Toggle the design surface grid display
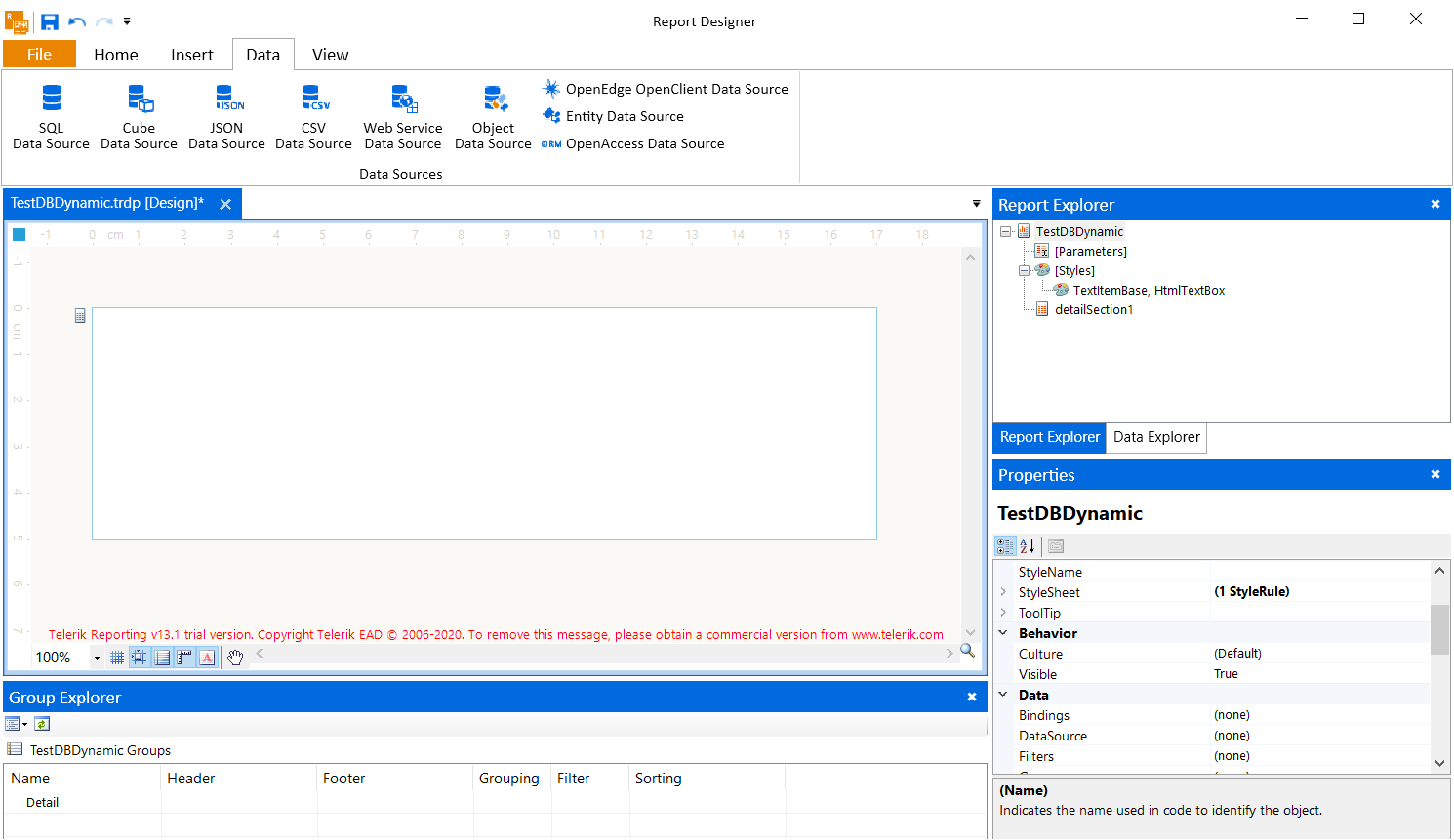The width and height of the screenshot is (1454, 840). [x=117, y=658]
